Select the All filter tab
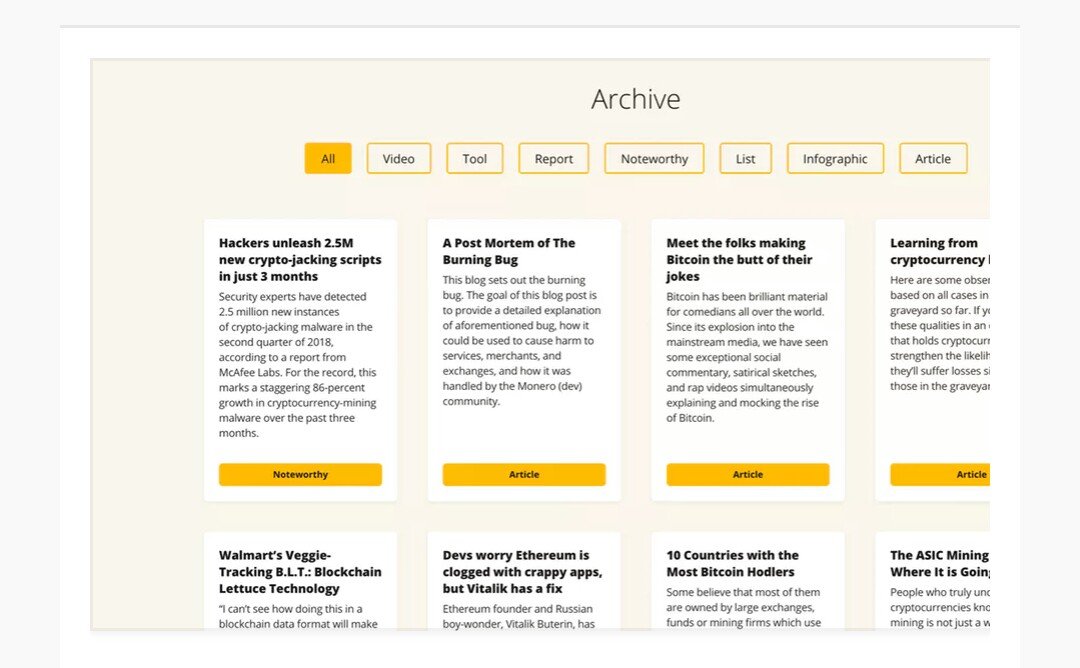 [x=328, y=158]
